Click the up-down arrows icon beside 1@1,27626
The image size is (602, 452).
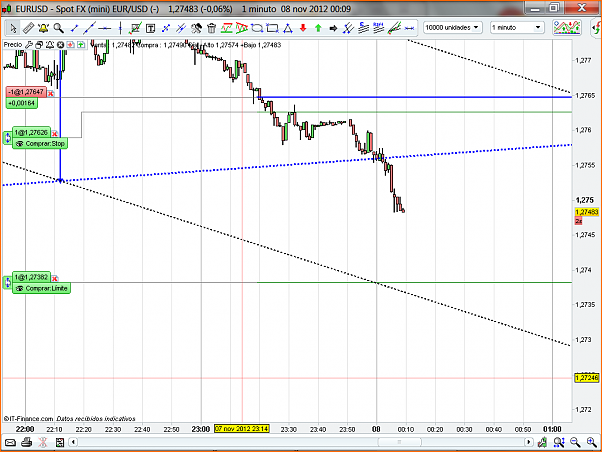[x=8, y=137]
